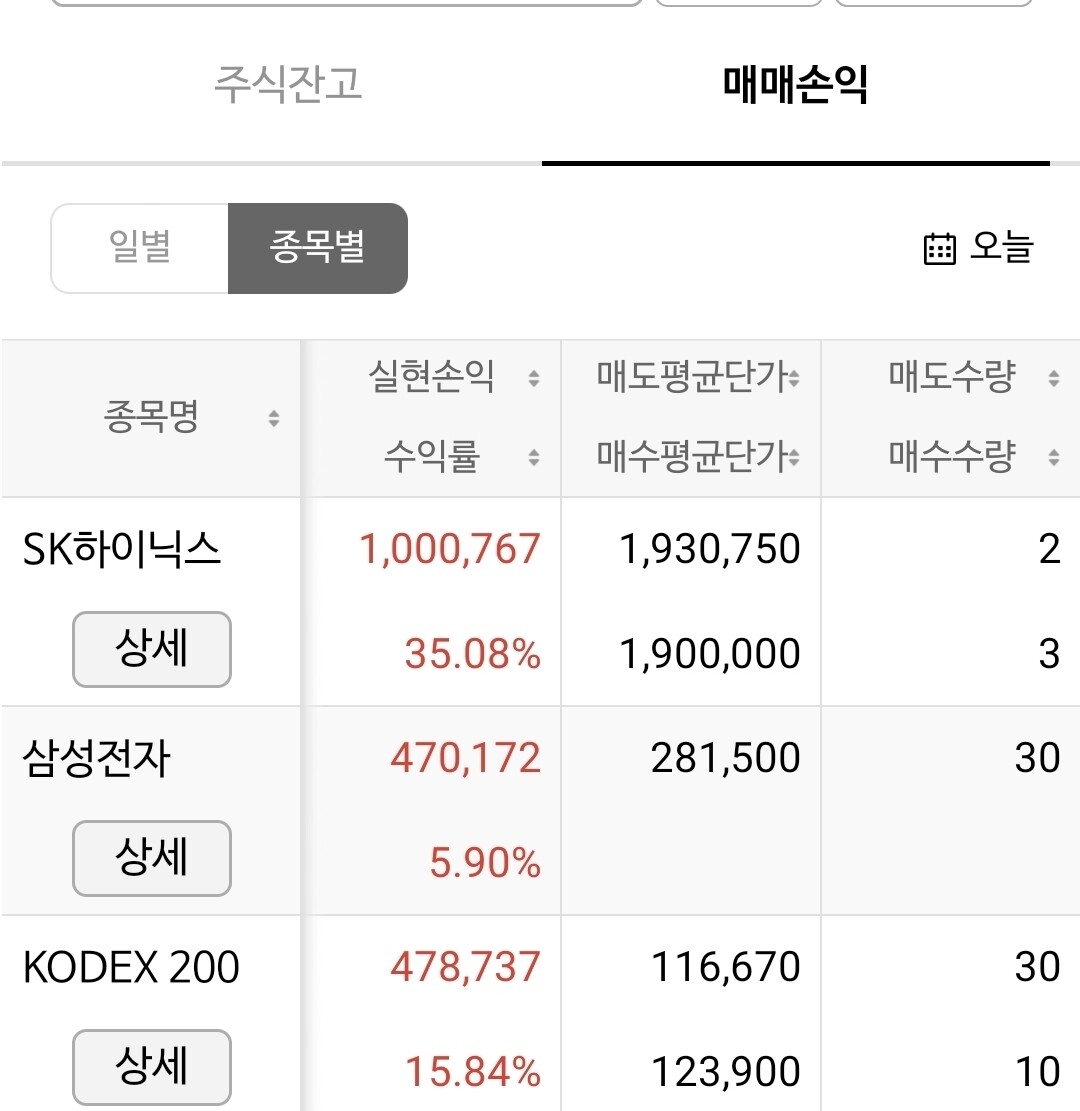The image size is (1080, 1111).
Task: Sort by 종목명 using its arrow icon
Action: point(274,418)
